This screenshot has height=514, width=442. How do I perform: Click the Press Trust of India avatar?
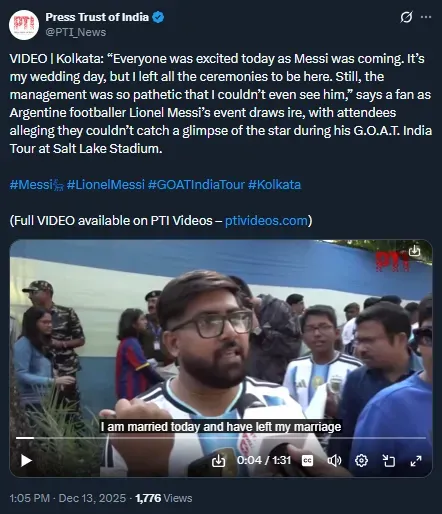pyautogui.click(x=24, y=25)
